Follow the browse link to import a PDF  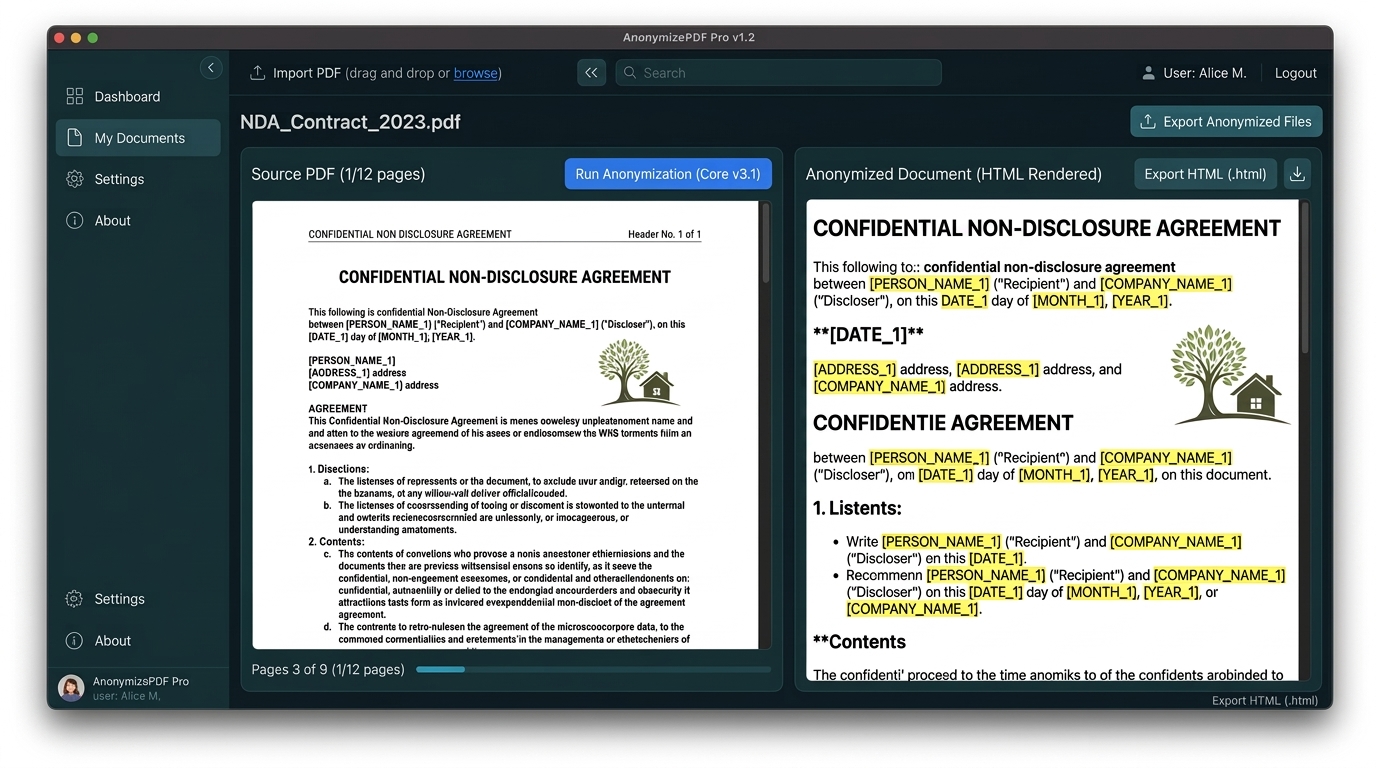pyautogui.click(x=475, y=73)
